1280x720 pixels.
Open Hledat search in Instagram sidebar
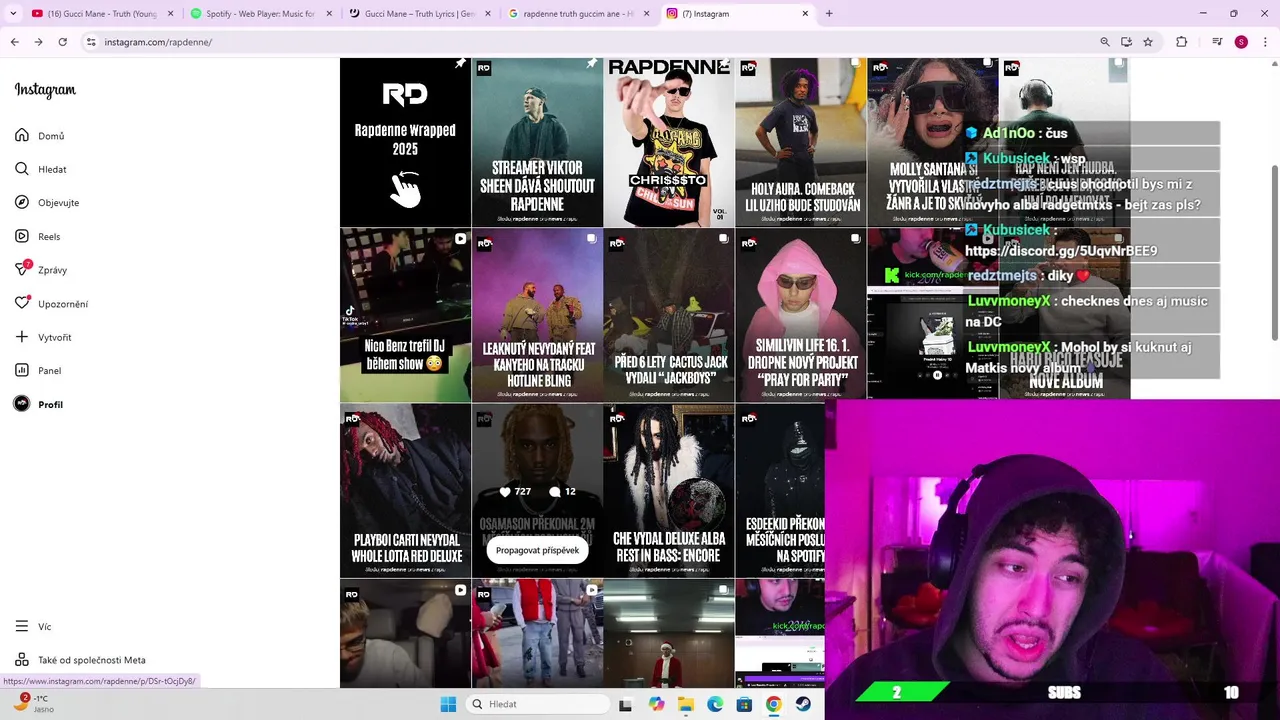(x=41, y=169)
